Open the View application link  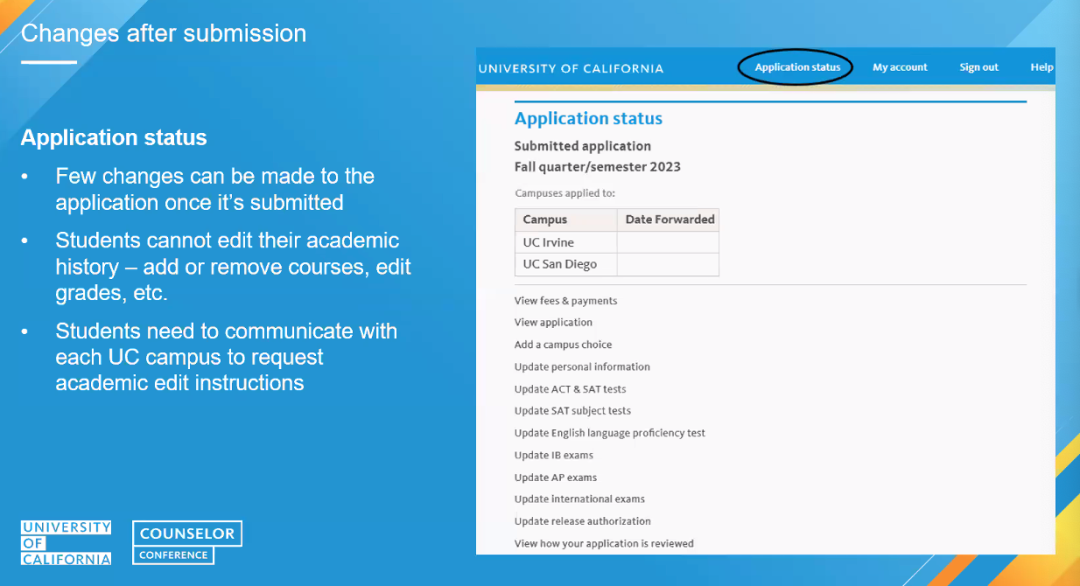coord(553,322)
